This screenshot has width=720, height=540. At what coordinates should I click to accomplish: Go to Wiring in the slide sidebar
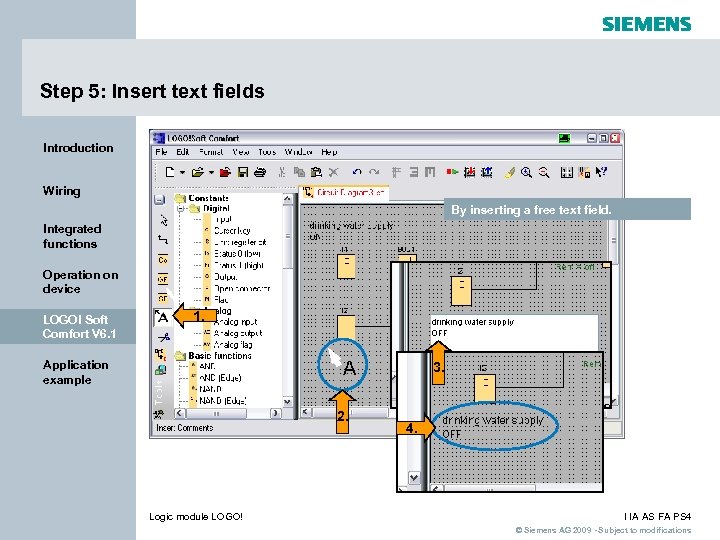point(62,191)
